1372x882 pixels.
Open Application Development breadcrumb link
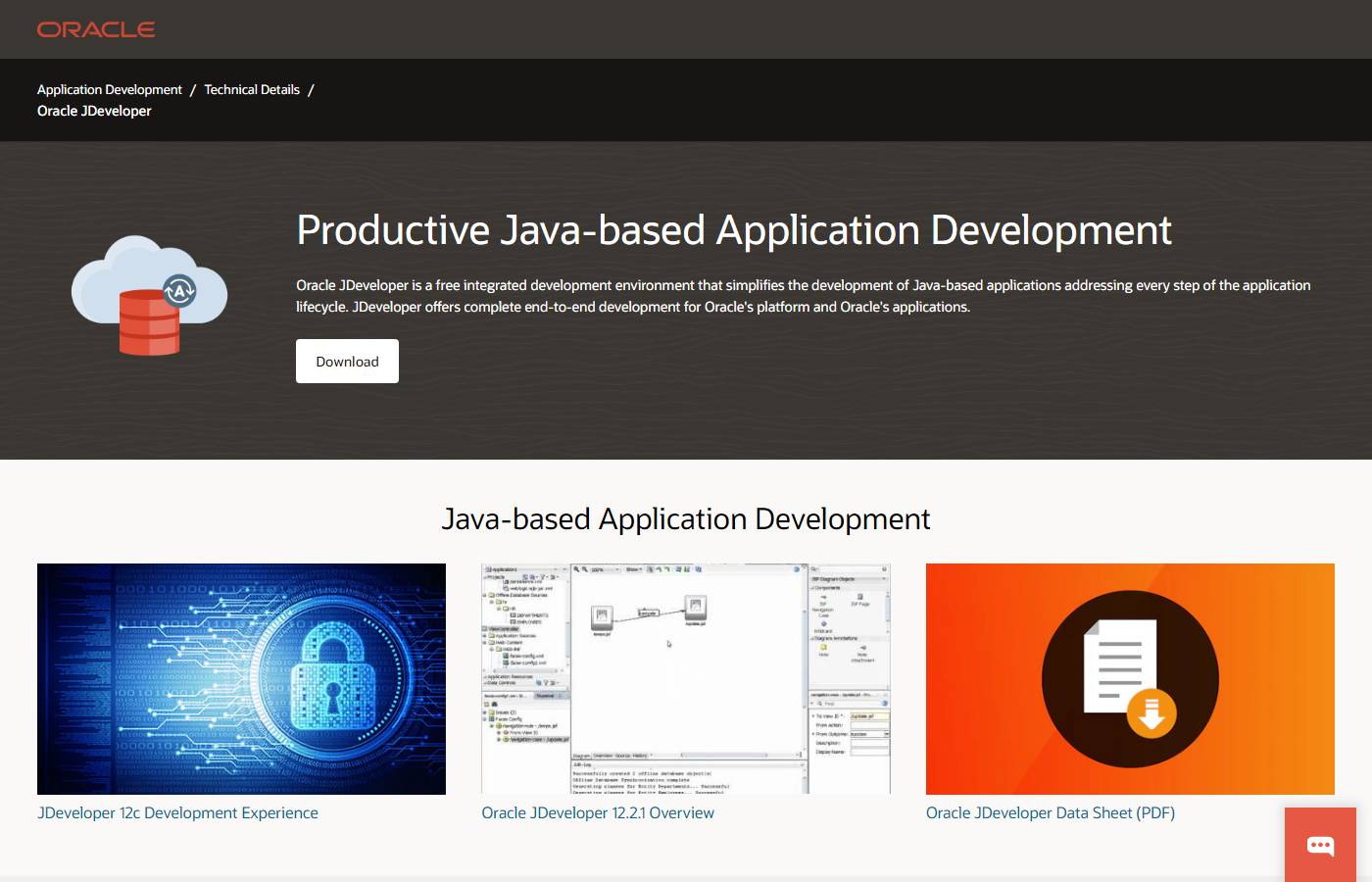coord(110,89)
